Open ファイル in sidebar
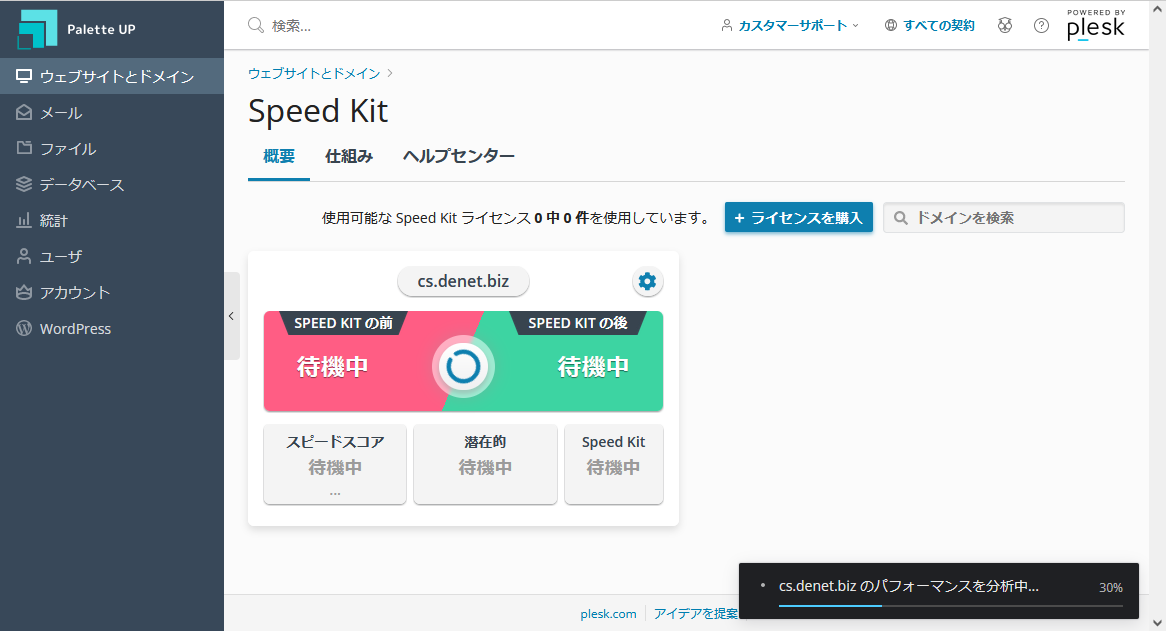The image size is (1166, 631). (112, 148)
